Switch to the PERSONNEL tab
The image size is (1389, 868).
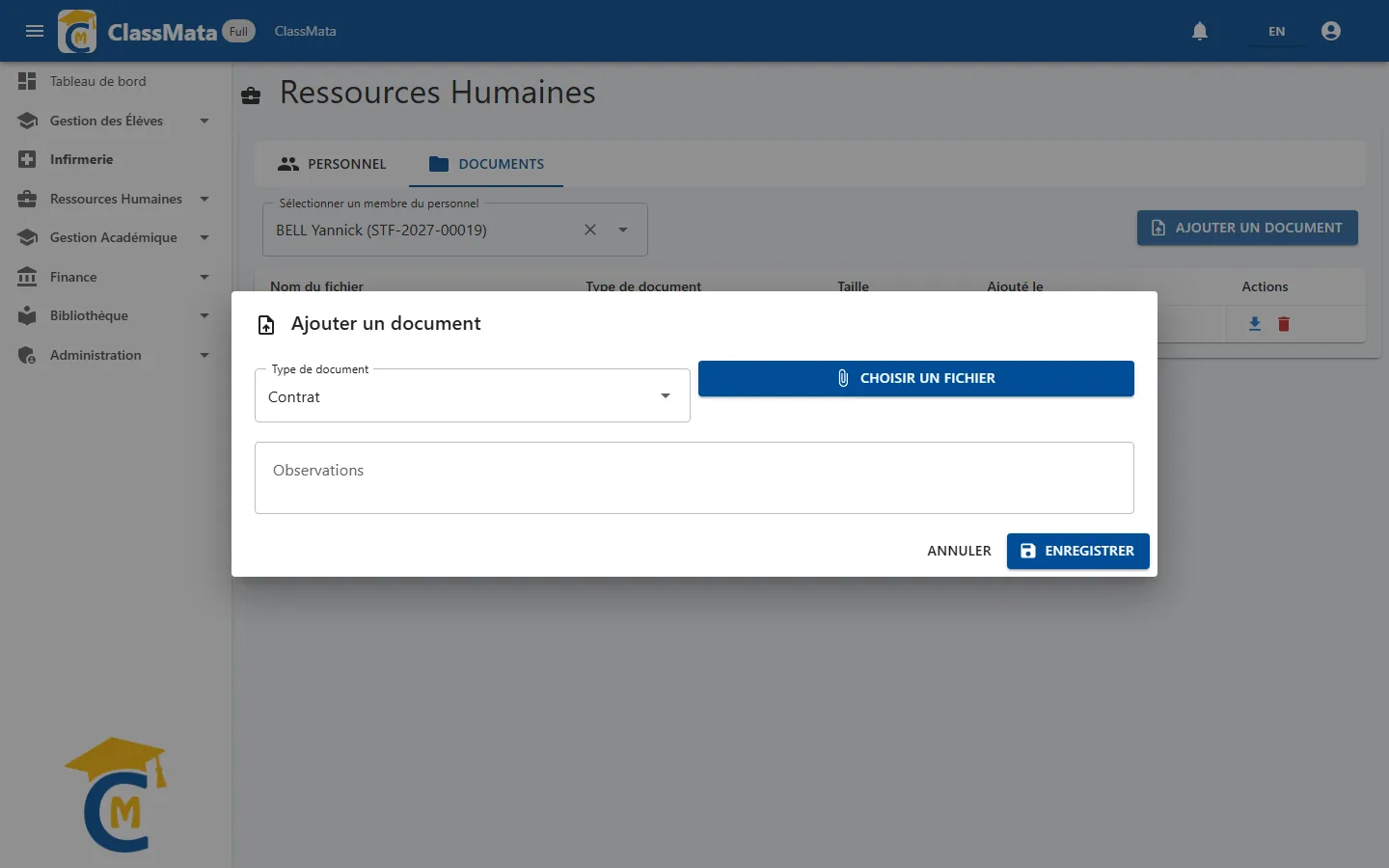(x=332, y=164)
